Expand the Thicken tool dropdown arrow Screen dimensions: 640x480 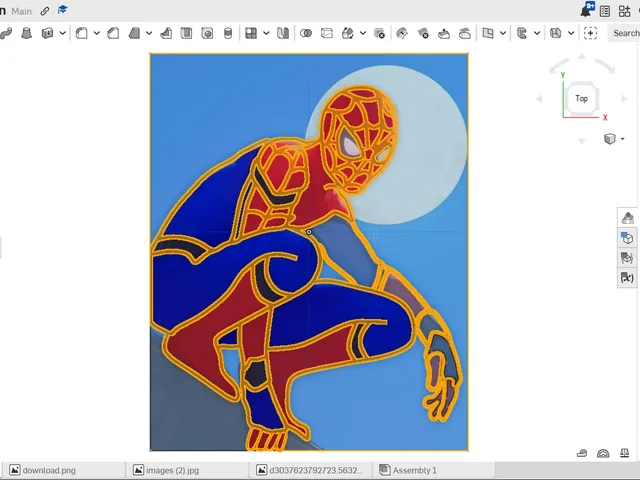click(62, 33)
